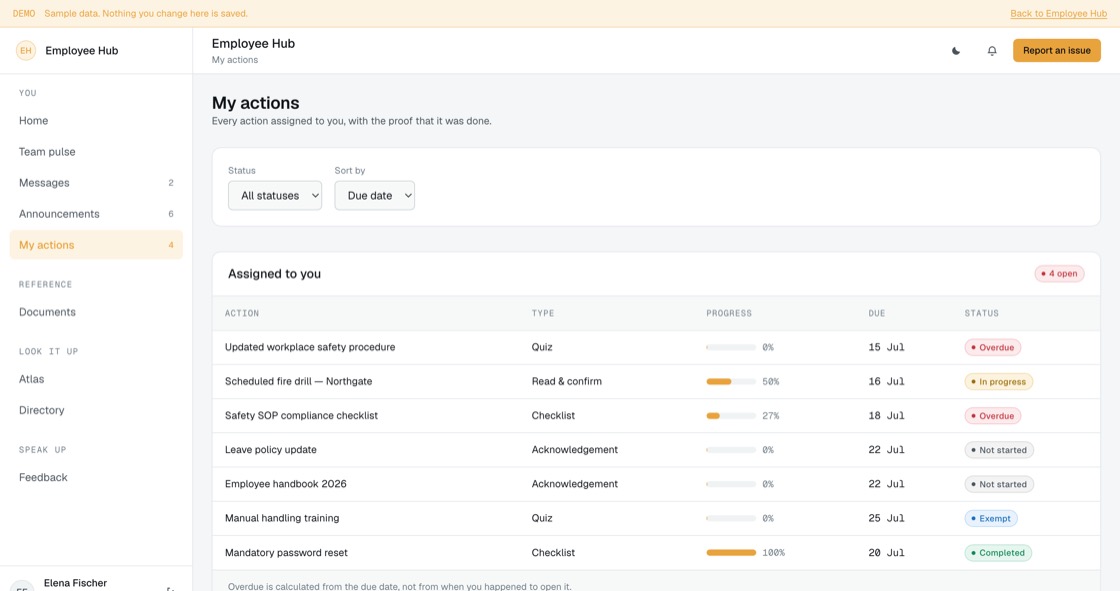
Task: Open Safety SOP compliance checklist action
Action: [301, 416]
